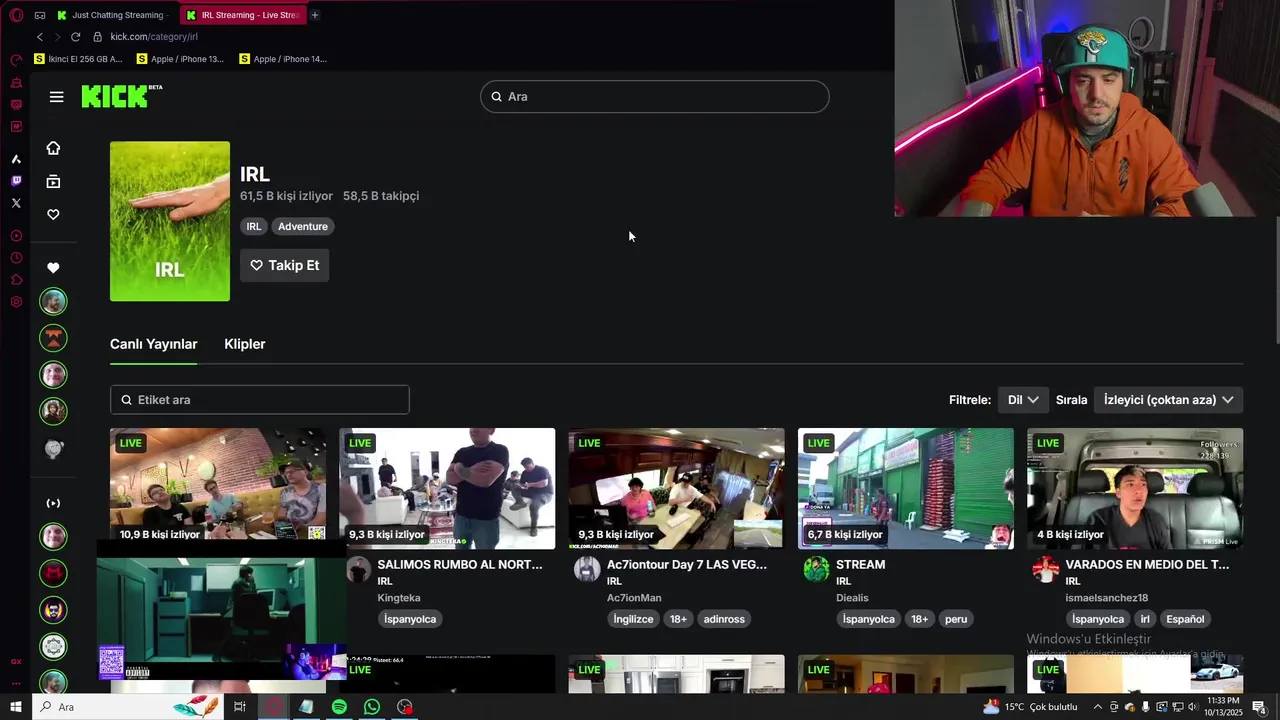The image size is (1280, 720).
Task: Click the Adventure tag
Action: pos(303,226)
